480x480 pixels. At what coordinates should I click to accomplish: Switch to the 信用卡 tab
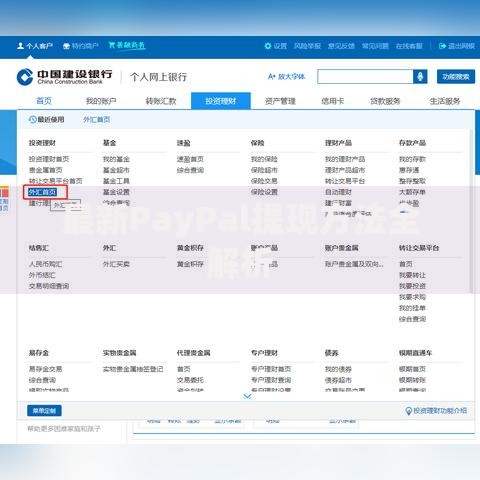point(332,101)
